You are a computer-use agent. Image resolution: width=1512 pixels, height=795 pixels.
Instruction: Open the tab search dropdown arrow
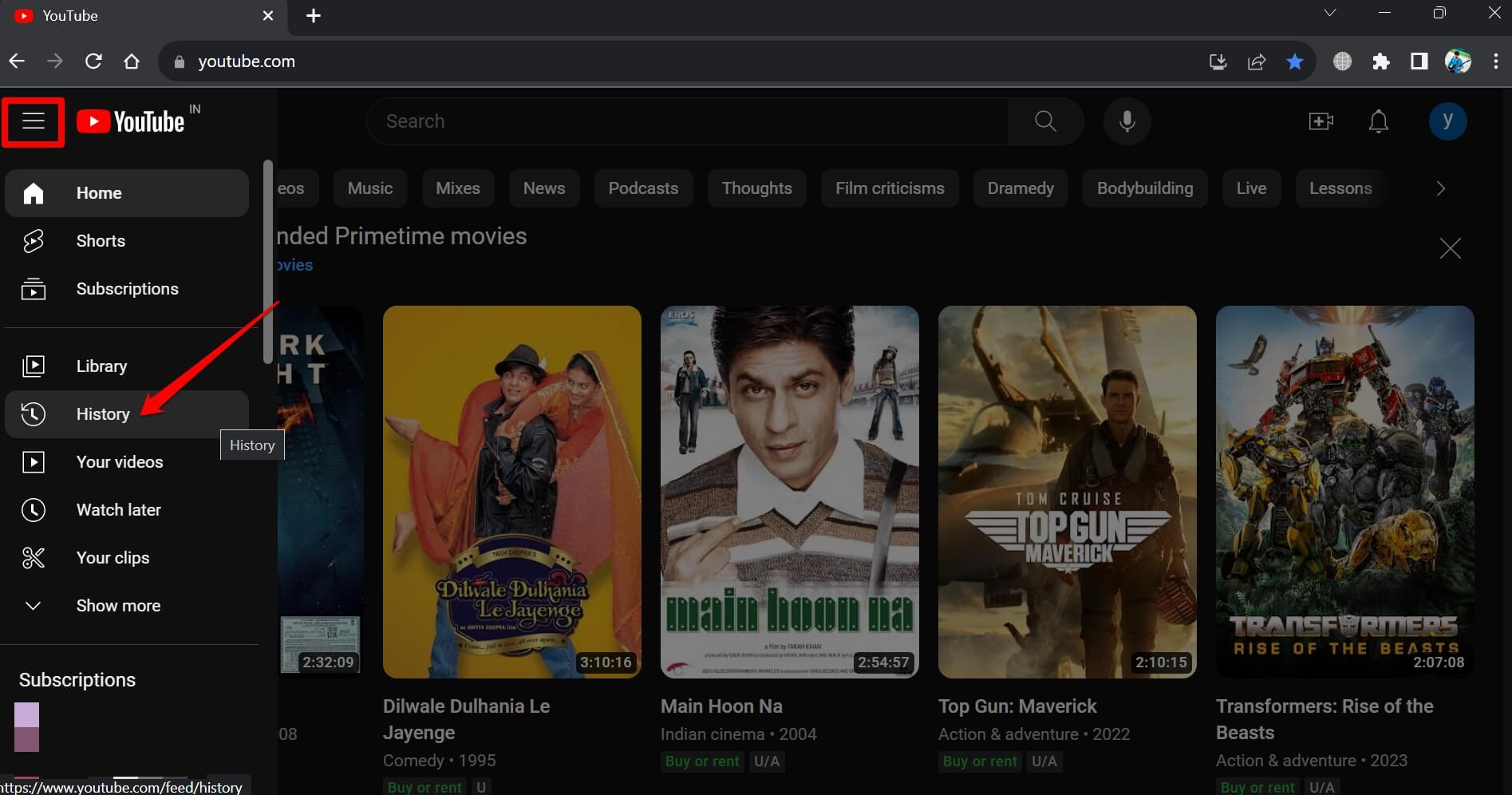[1329, 14]
